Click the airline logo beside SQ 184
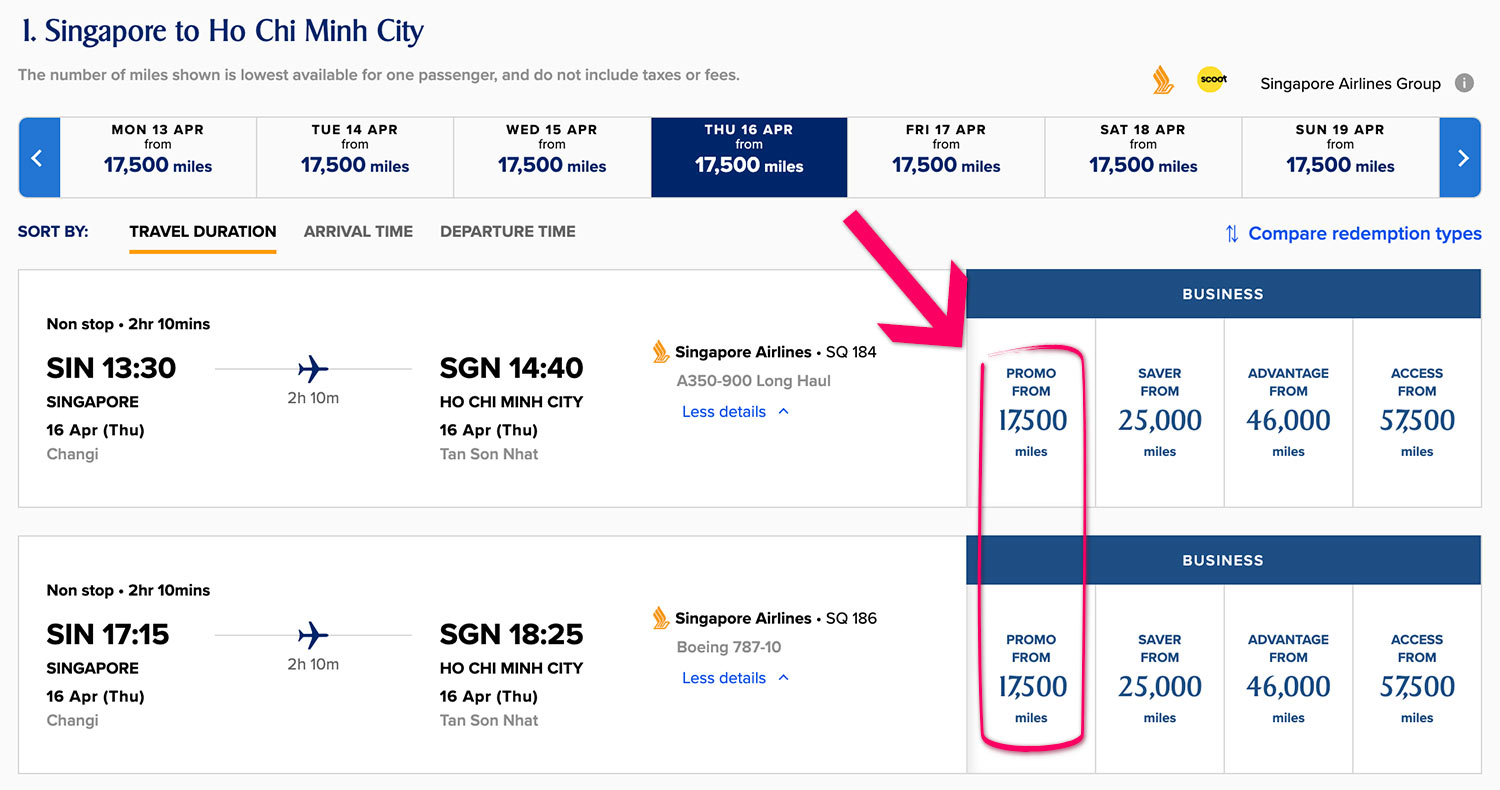The width and height of the screenshot is (1500, 790). [x=661, y=352]
